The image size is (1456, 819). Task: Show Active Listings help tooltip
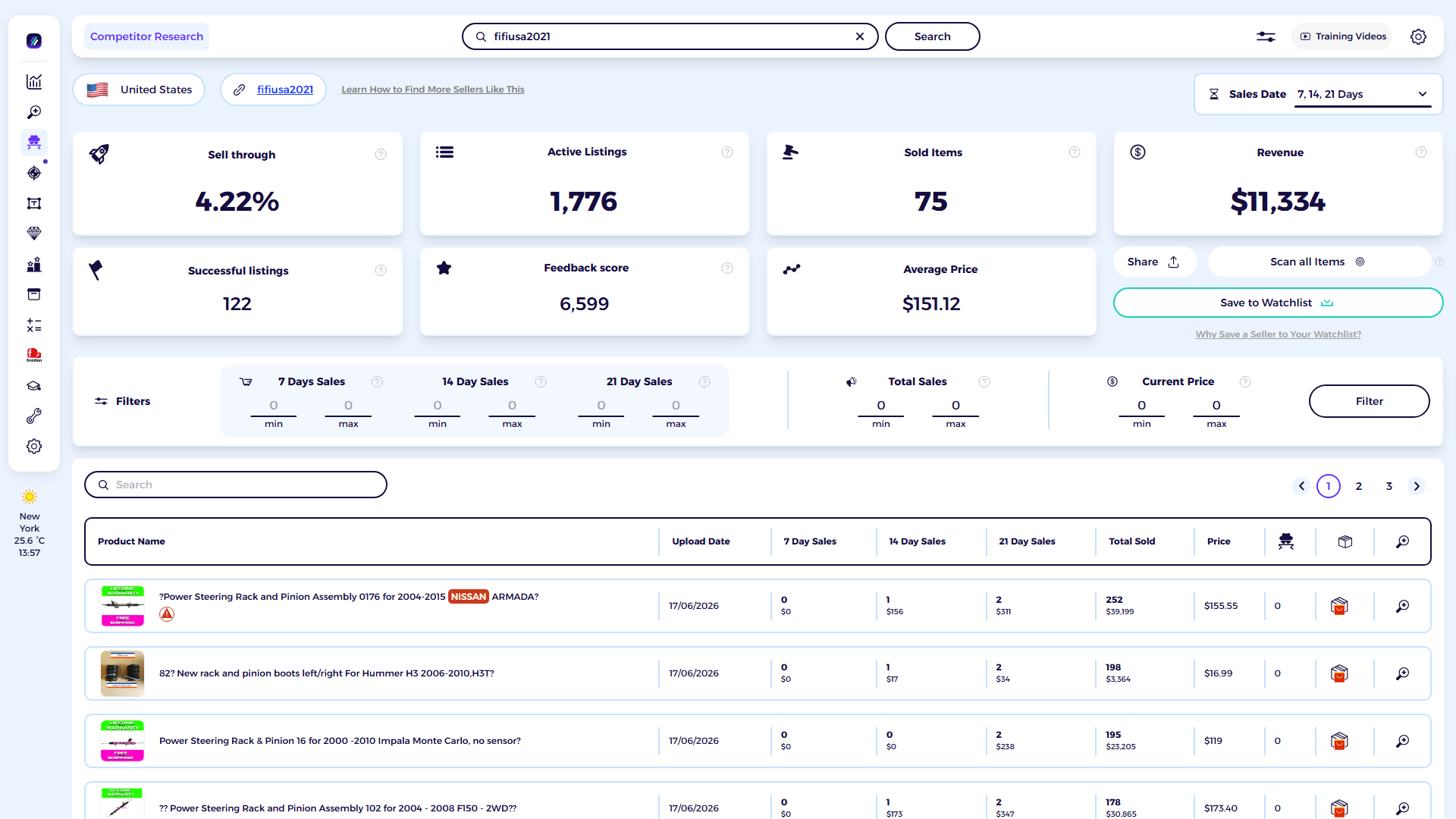tap(727, 152)
